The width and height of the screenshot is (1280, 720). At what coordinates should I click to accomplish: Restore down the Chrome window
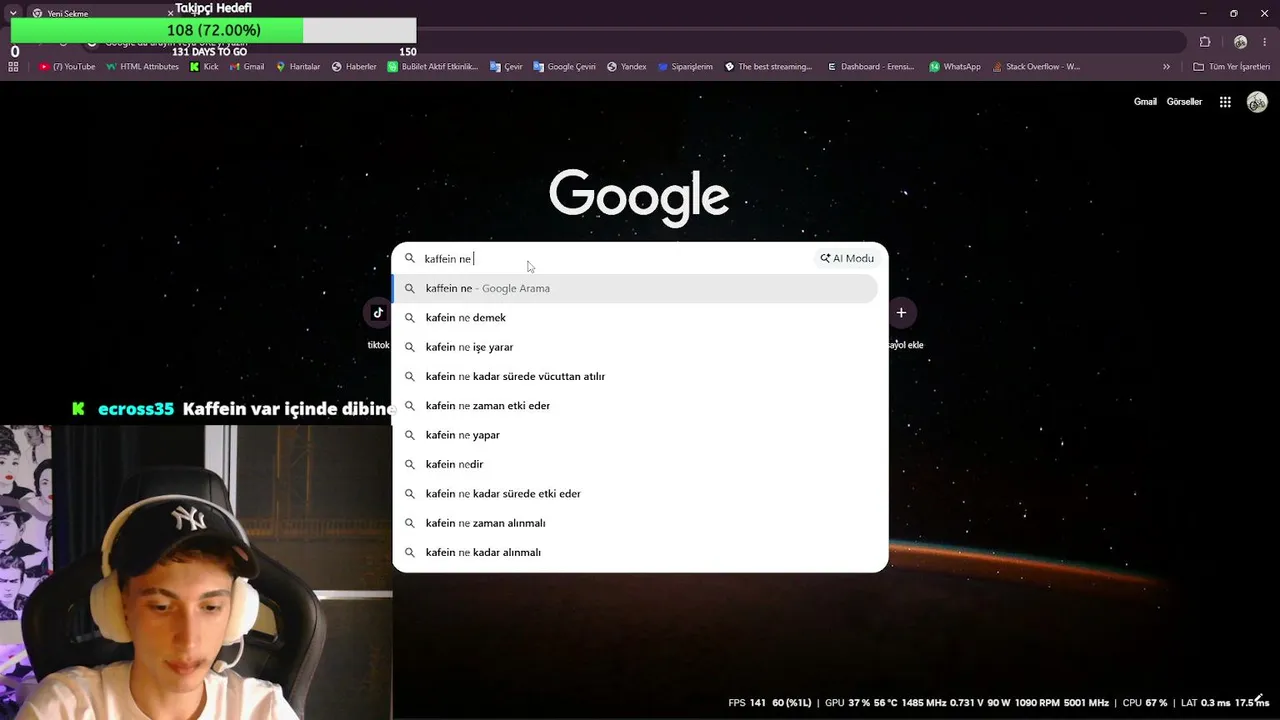click(1234, 13)
